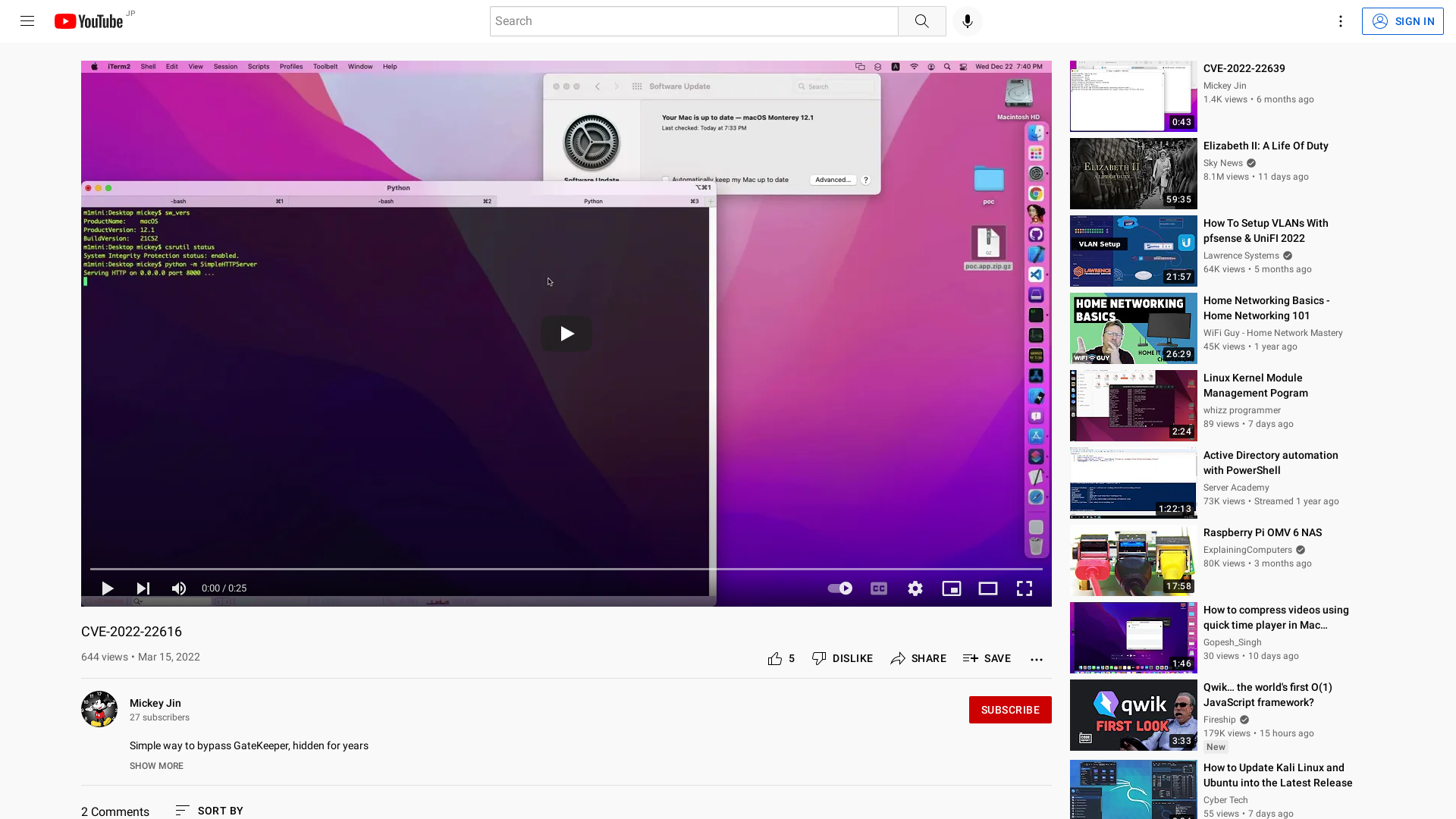The height and width of the screenshot is (819, 1456).
Task: Switch to theater mode
Action: point(987,588)
